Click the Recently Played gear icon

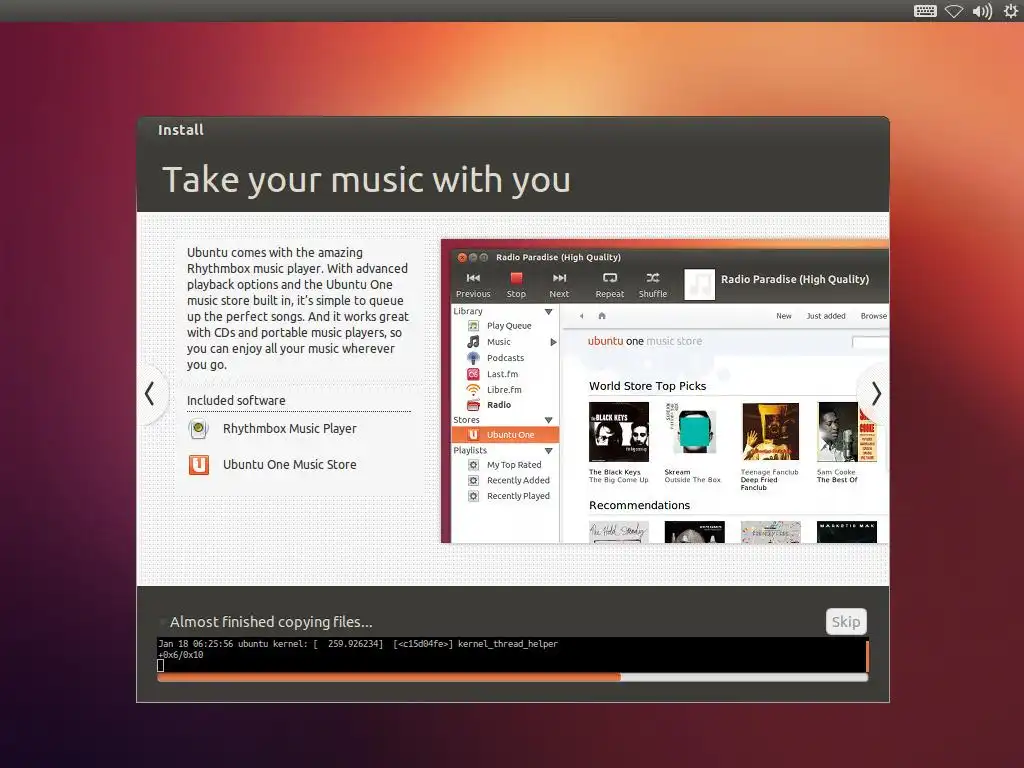pos(473,496)
